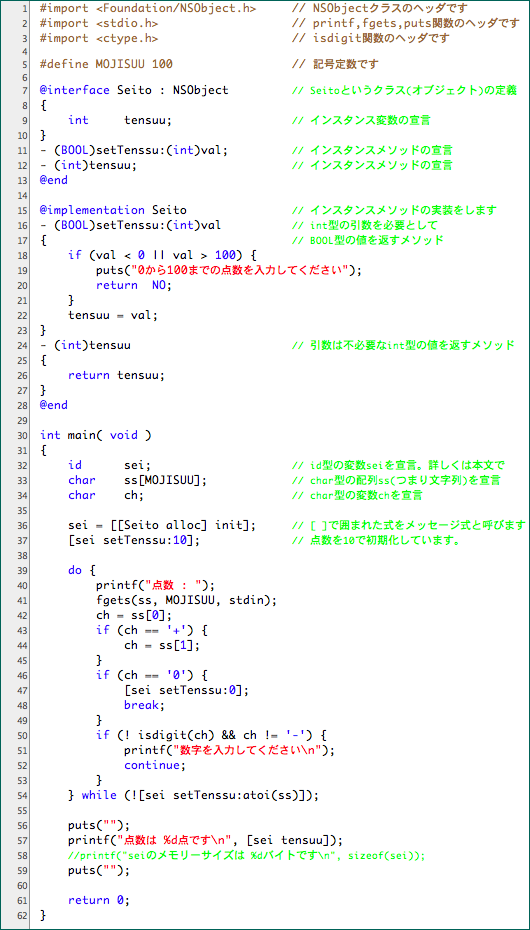Click the @implementation Seito line
The image size is (530, 930).
(x=113, y=211)
